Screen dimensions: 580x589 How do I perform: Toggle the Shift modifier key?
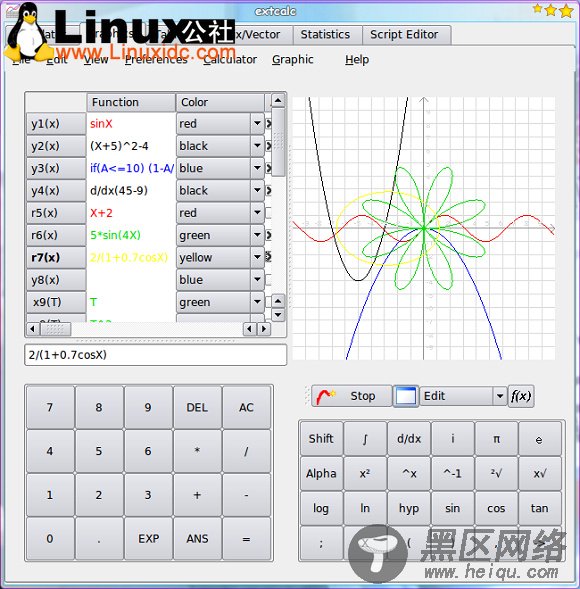pos(321,438)
